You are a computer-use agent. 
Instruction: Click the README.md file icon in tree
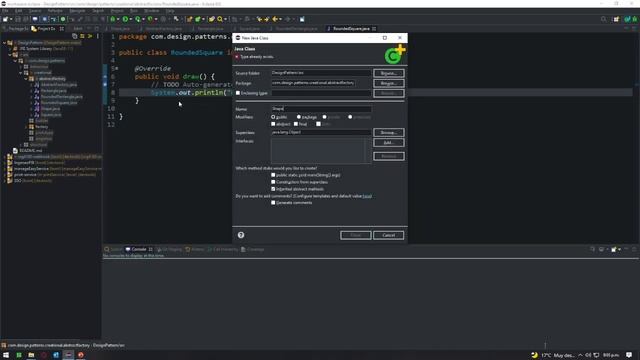[15, 151]
